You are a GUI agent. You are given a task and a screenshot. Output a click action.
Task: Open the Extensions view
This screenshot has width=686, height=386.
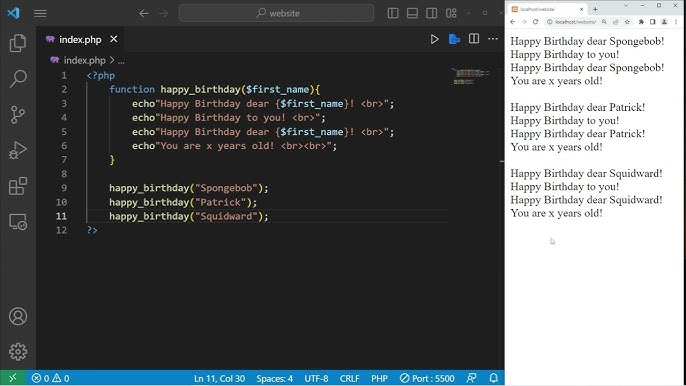[18, 186]
